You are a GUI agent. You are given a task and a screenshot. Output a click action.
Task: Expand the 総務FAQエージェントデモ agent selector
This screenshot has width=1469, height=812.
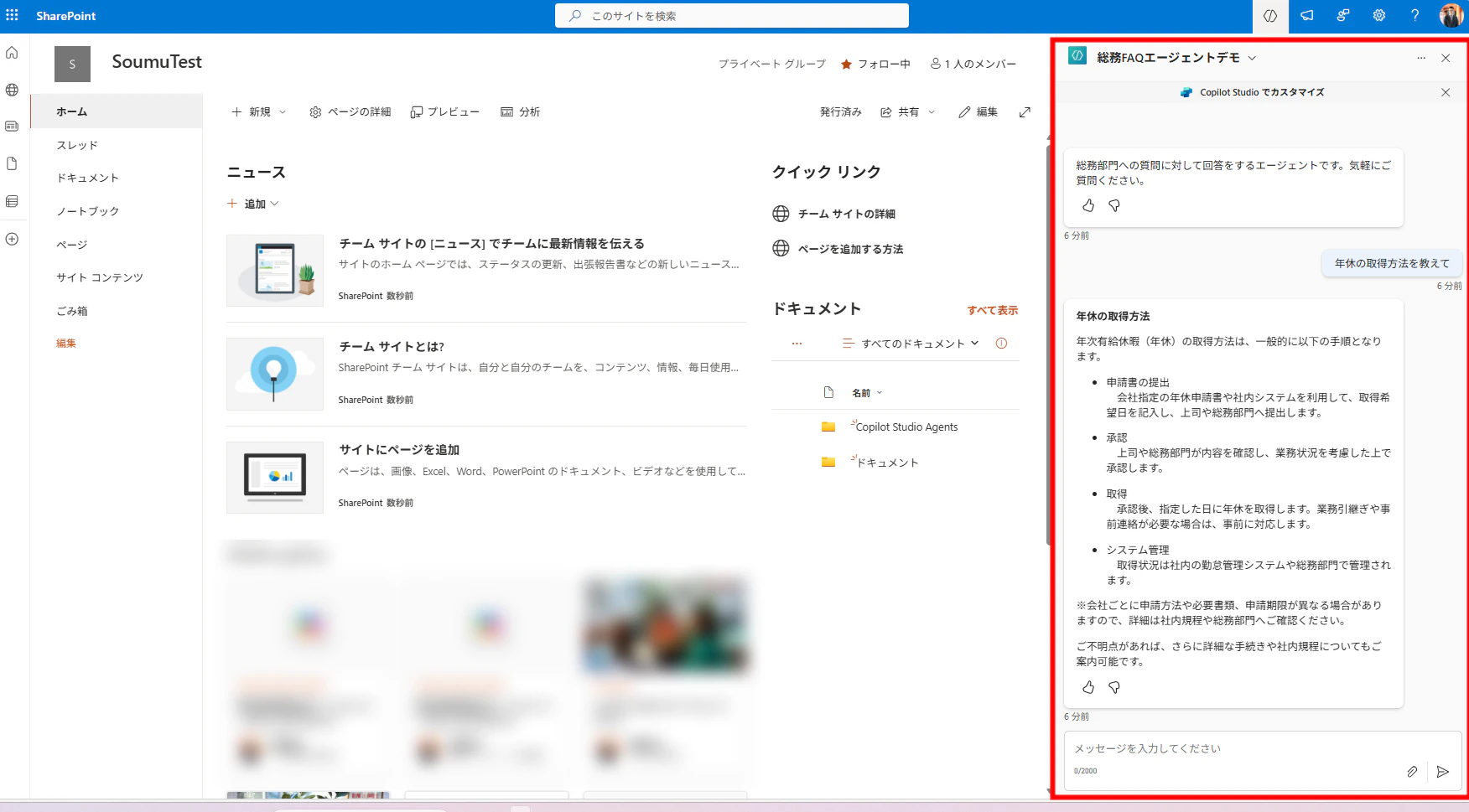(1252, 58)
